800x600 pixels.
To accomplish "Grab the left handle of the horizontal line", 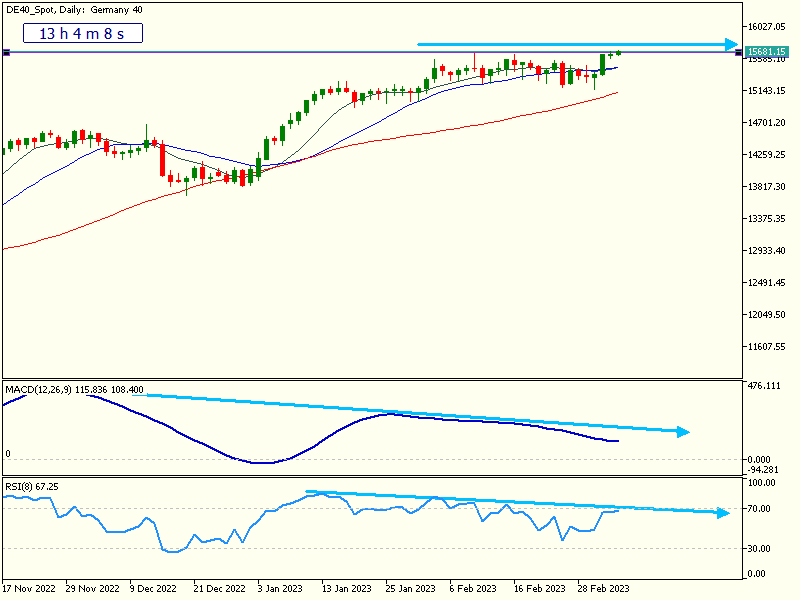I will [x=6, y=52].
